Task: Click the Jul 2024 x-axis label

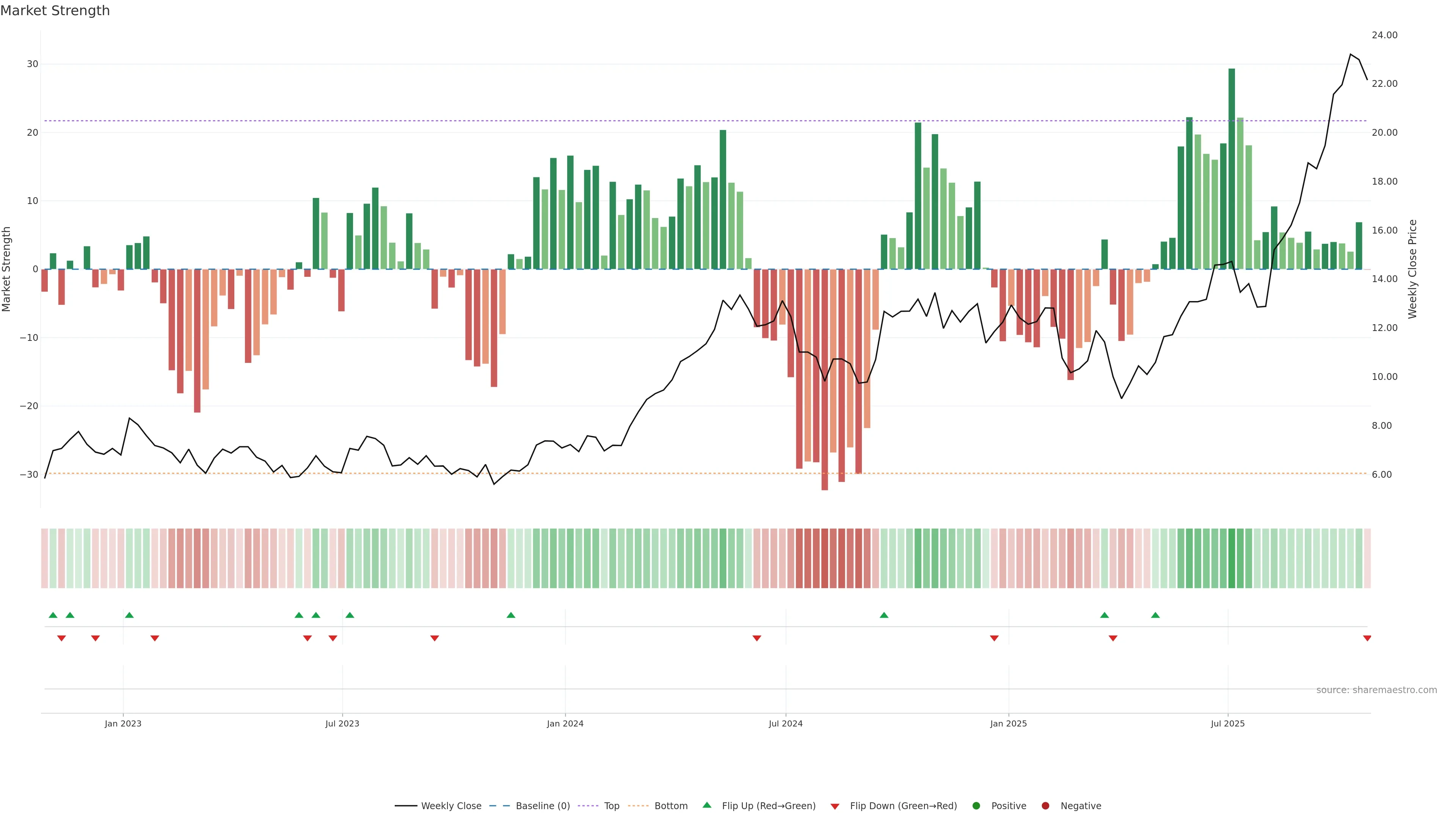Action: (x=785, y=723)
